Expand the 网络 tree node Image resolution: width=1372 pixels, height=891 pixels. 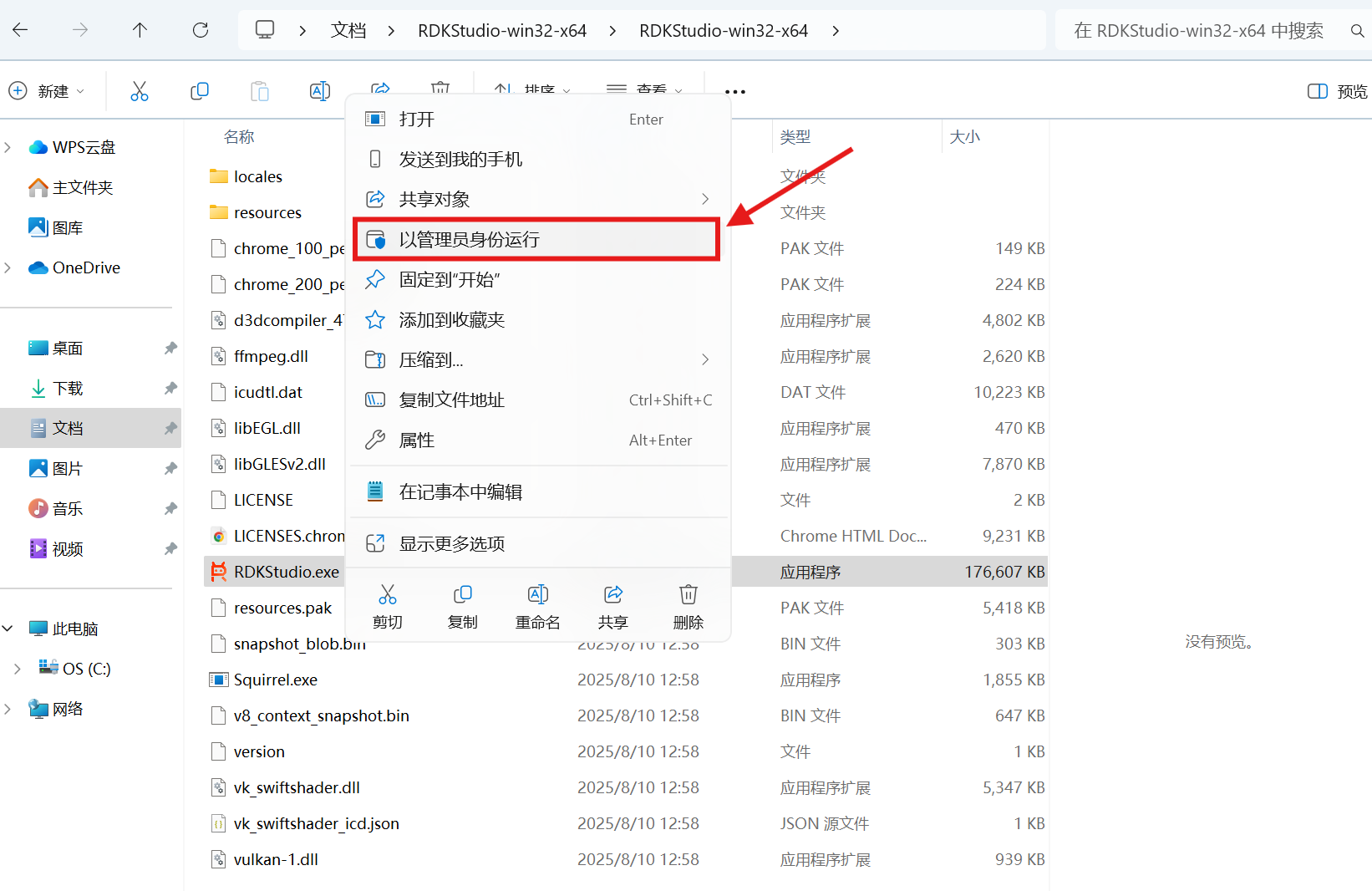pos(8,709)
